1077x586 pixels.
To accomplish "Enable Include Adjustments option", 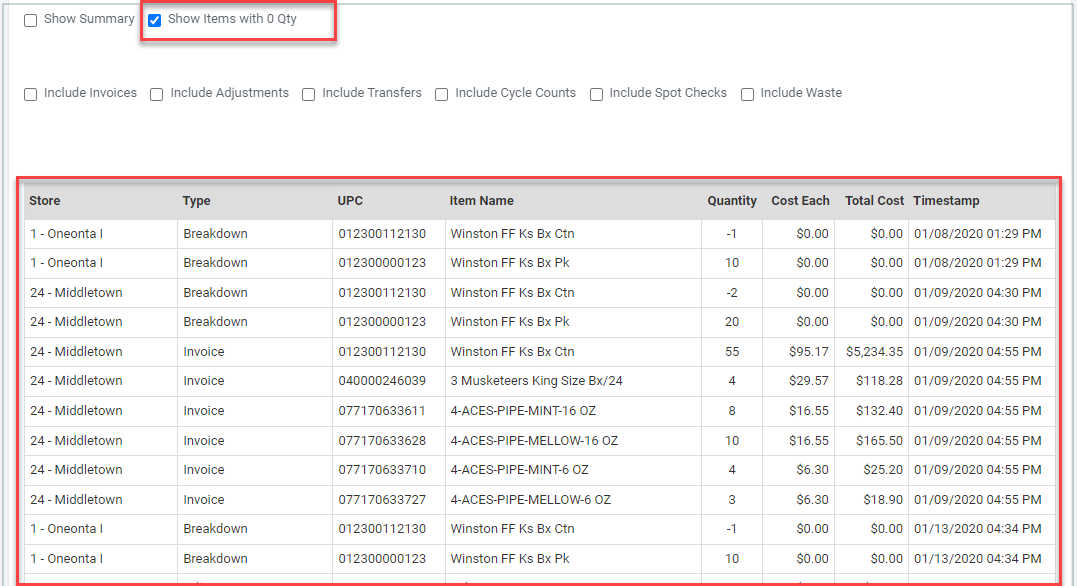I will 157,94.
